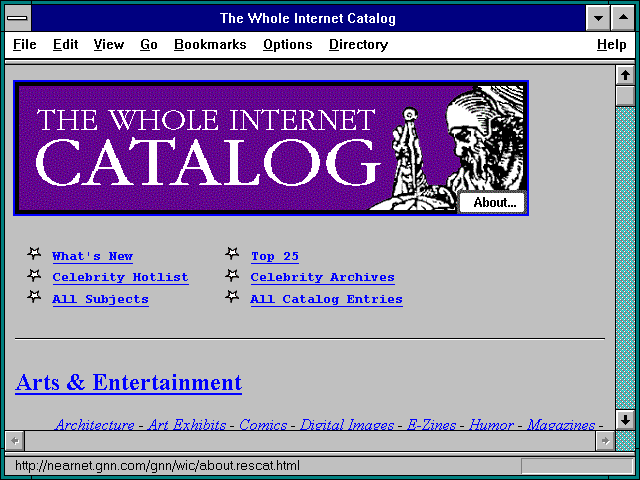Screen dimensions: 640x480
Task: Click the status bar progress indicator box
Action: click(577, 466)
